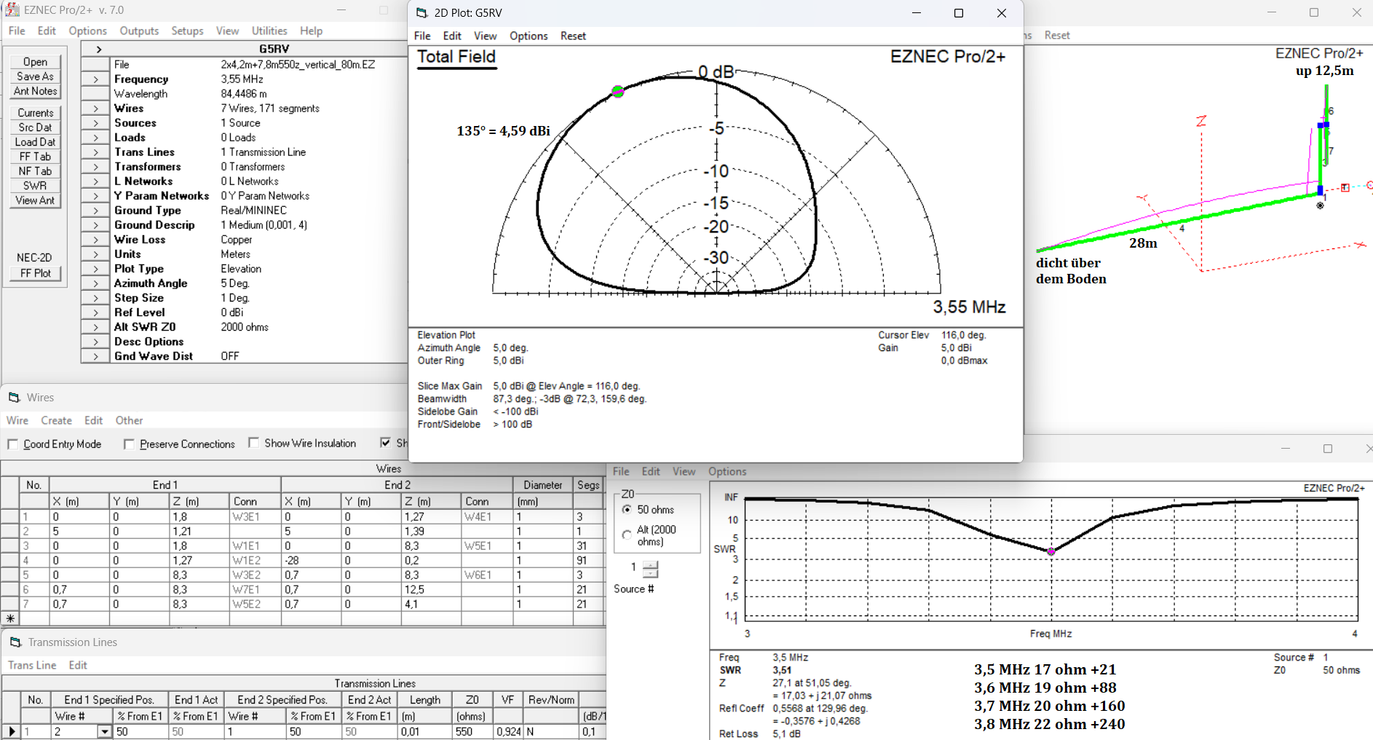
Task: Open the Wire # dropdown in Transmission Lines row
Action: coord(104,732)
